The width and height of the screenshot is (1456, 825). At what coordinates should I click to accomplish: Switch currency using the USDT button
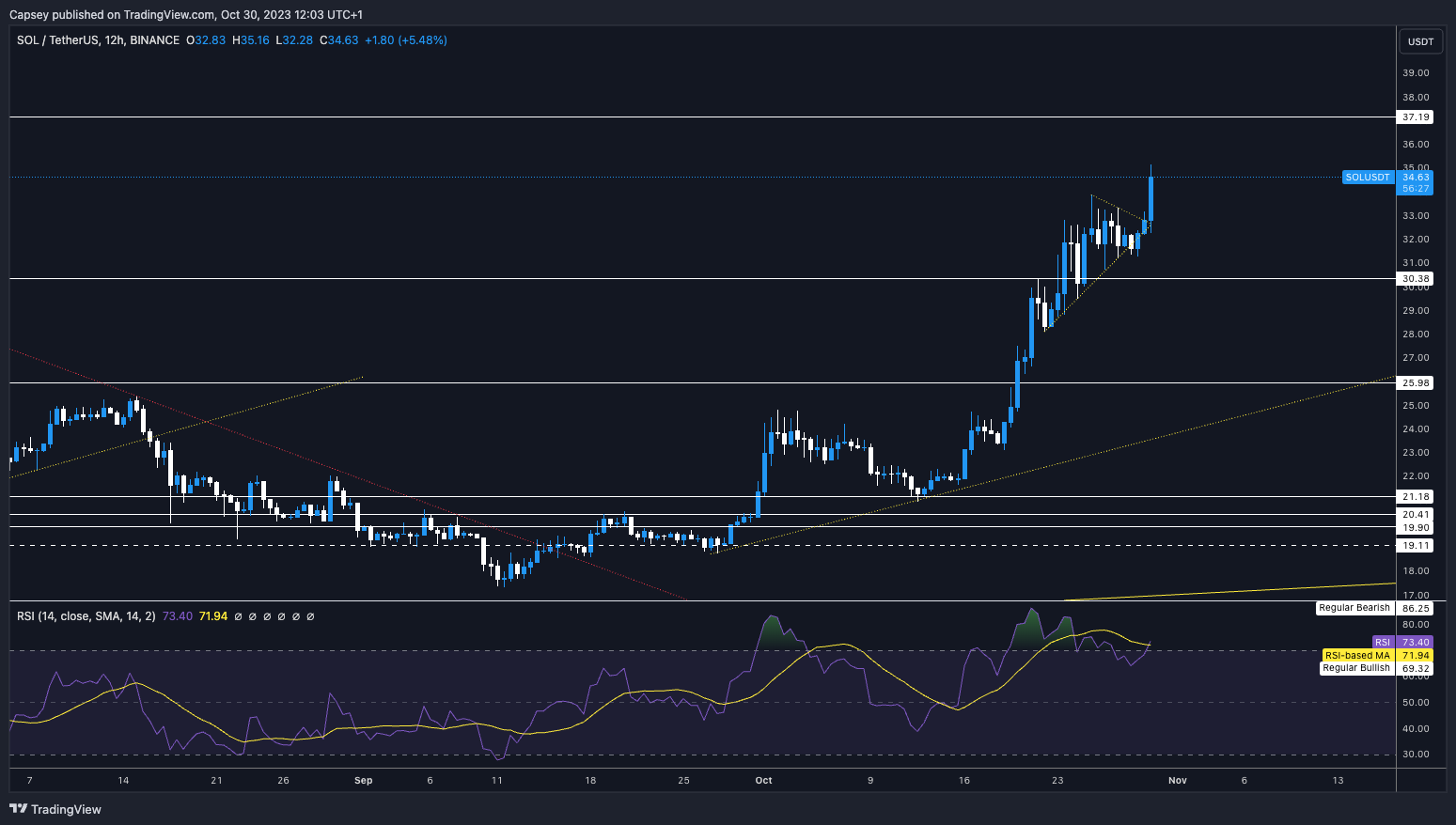(x=1420, y=40)
